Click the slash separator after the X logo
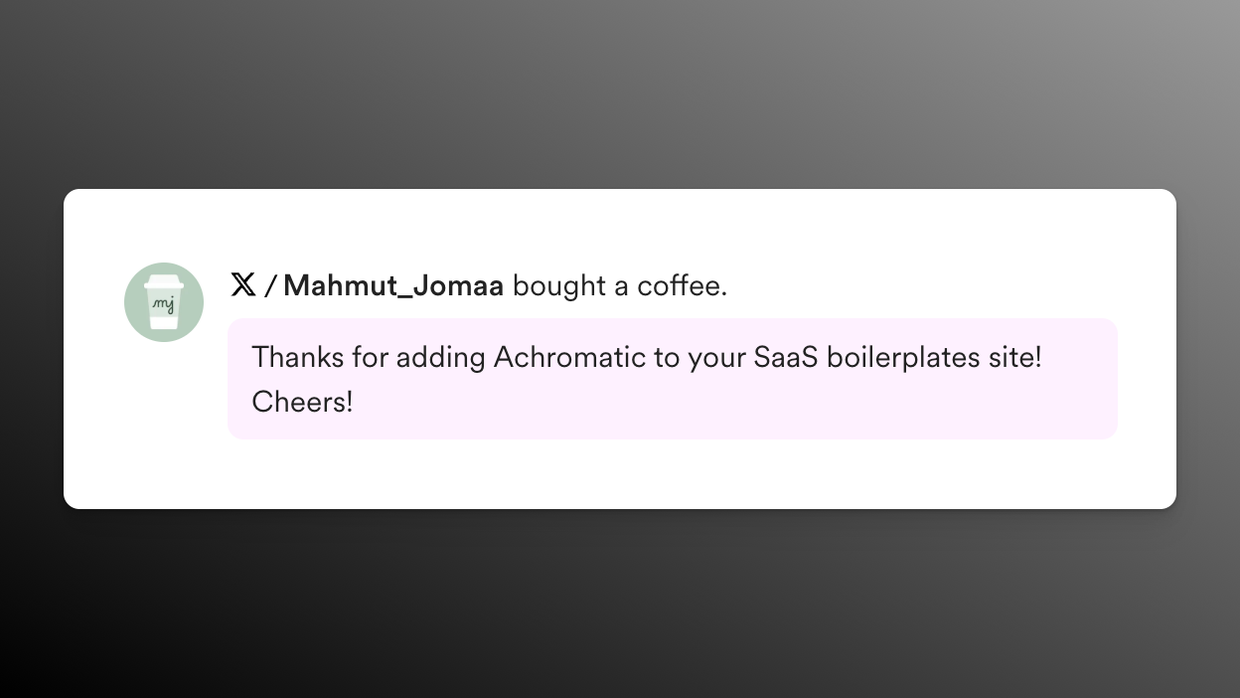This screenshot has height=698, width=1240. (x=270, y=287)
